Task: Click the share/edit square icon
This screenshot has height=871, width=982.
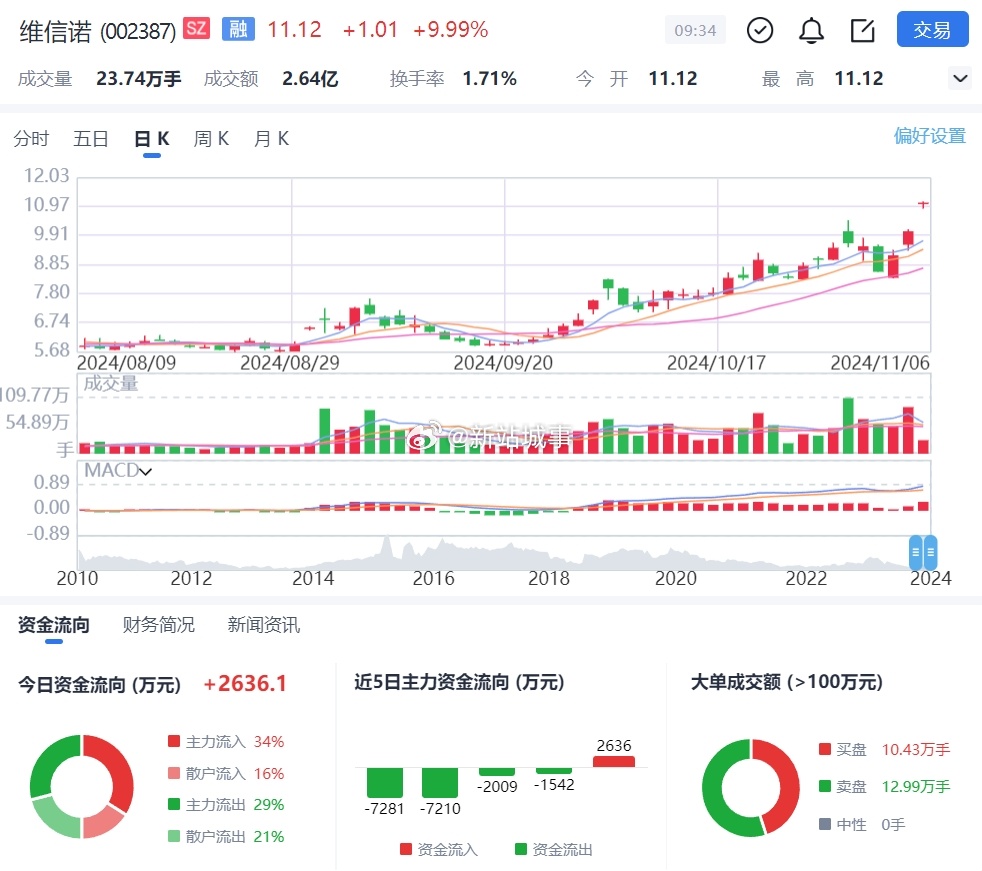Action: click(862, 30)
